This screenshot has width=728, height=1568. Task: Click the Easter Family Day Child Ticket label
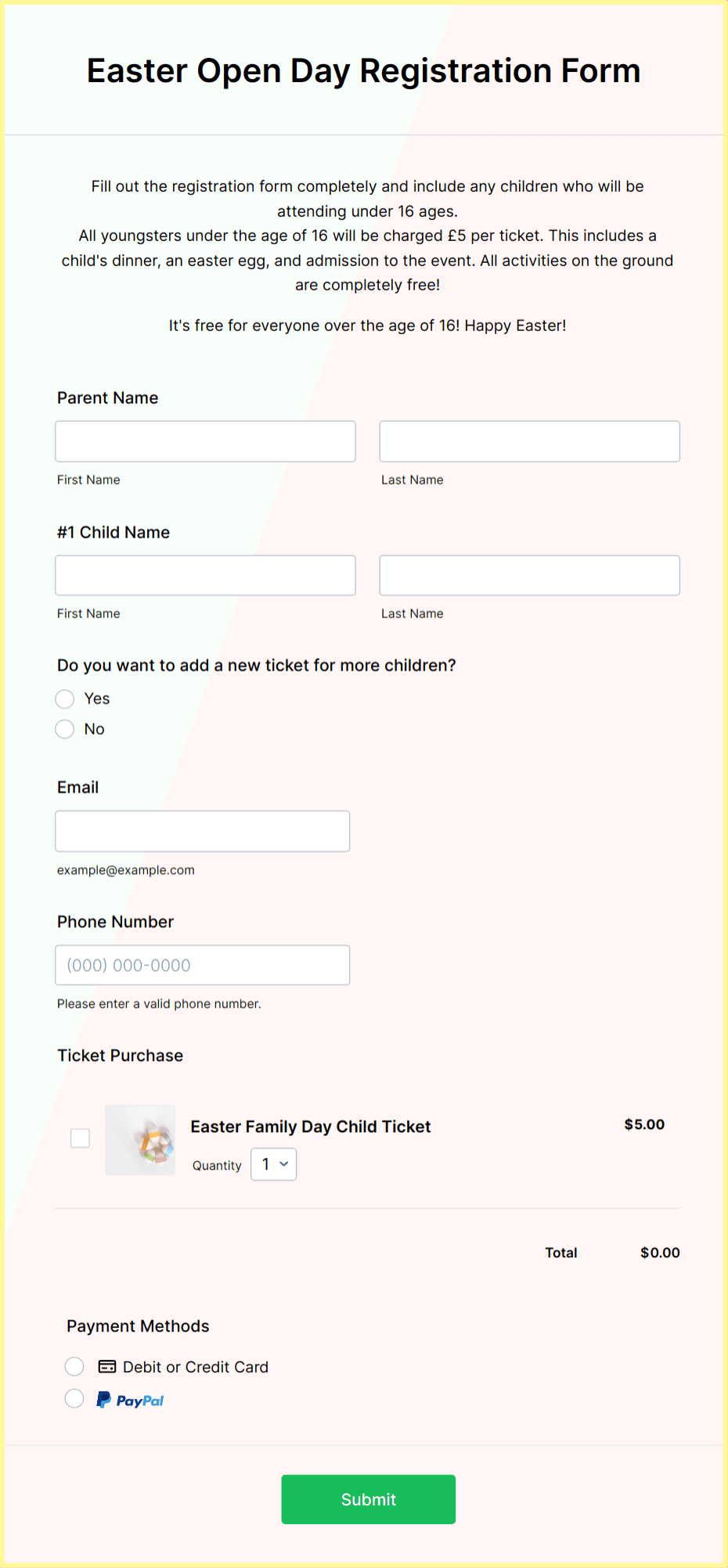[310, 1126]
